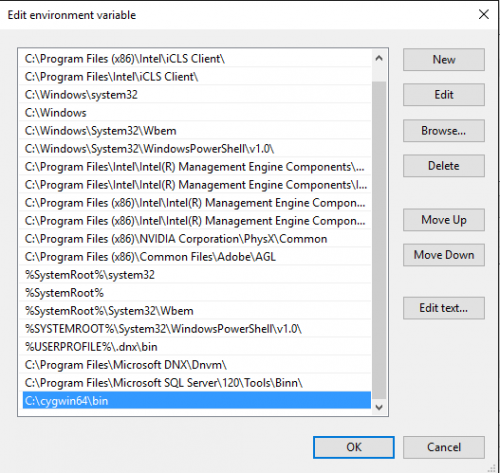
Task: Select the C:\Windows\system32 path entry
Action: (x=197, y=95)
